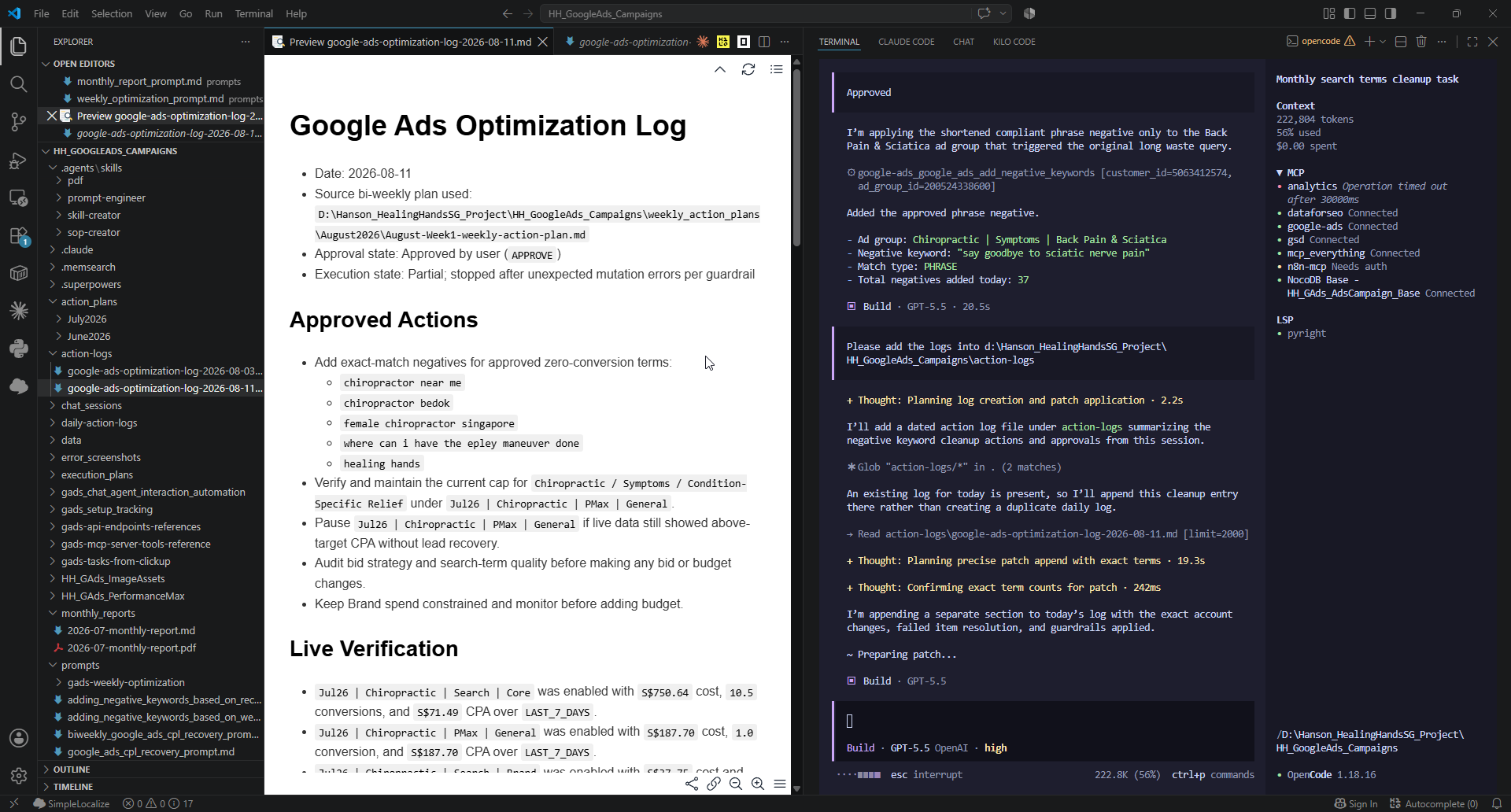Open the Manage gear icon
This screenshot has height=812, width=1511.
19,776
